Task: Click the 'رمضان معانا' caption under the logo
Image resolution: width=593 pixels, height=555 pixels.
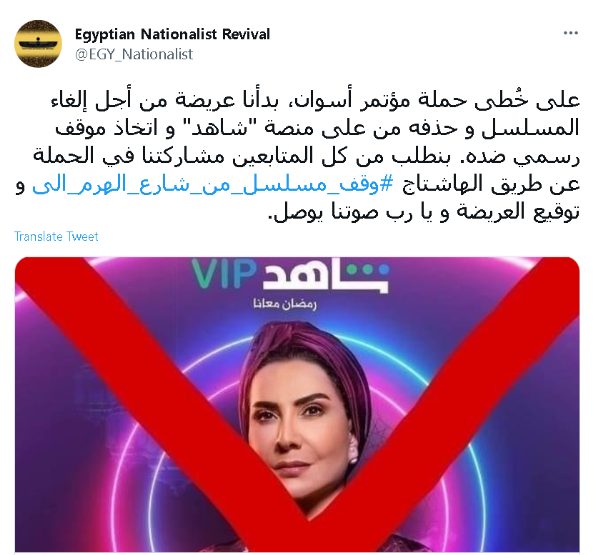Action: 285,304
